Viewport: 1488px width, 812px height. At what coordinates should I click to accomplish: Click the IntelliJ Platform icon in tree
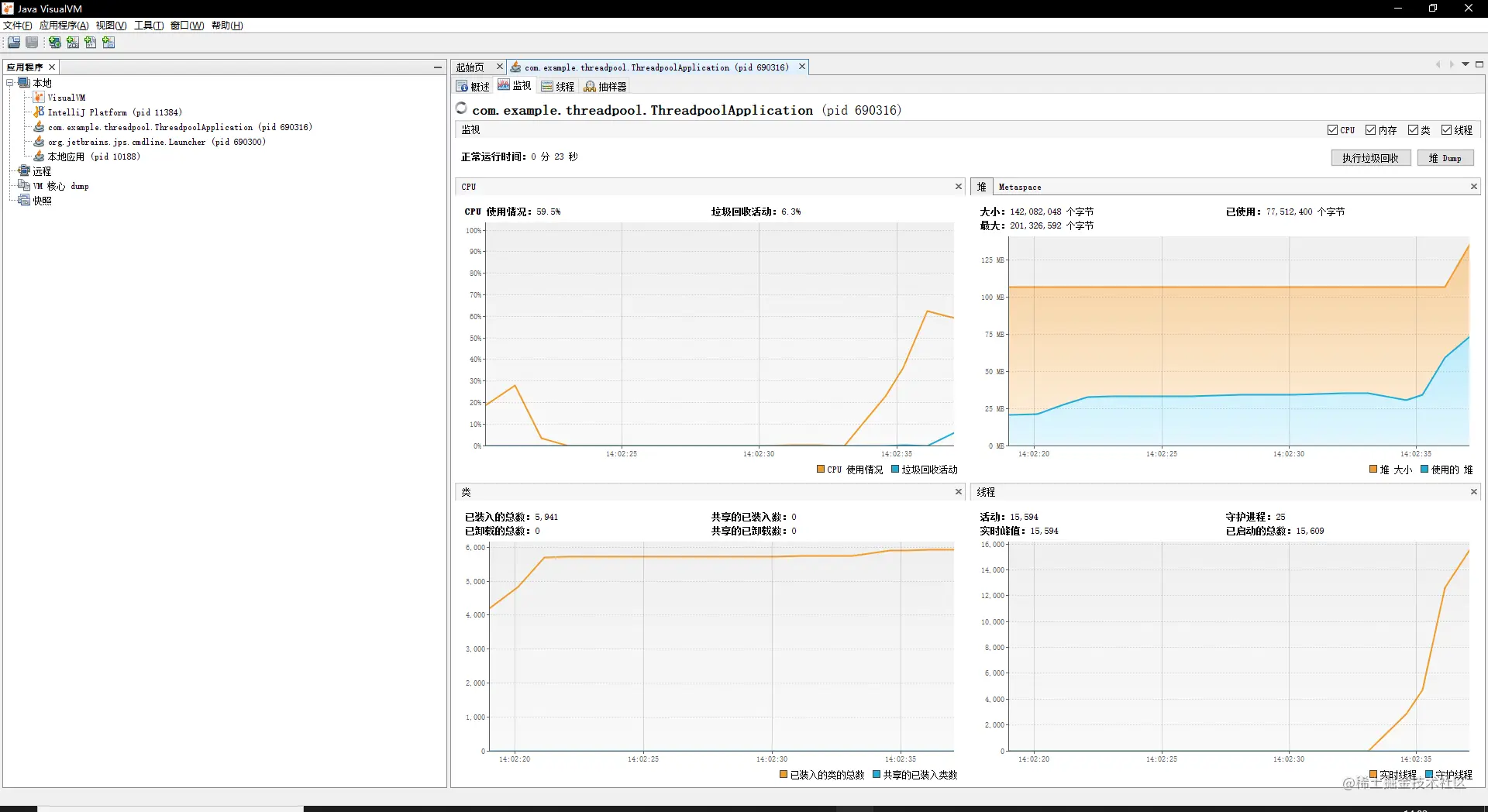tap(39, 112)
